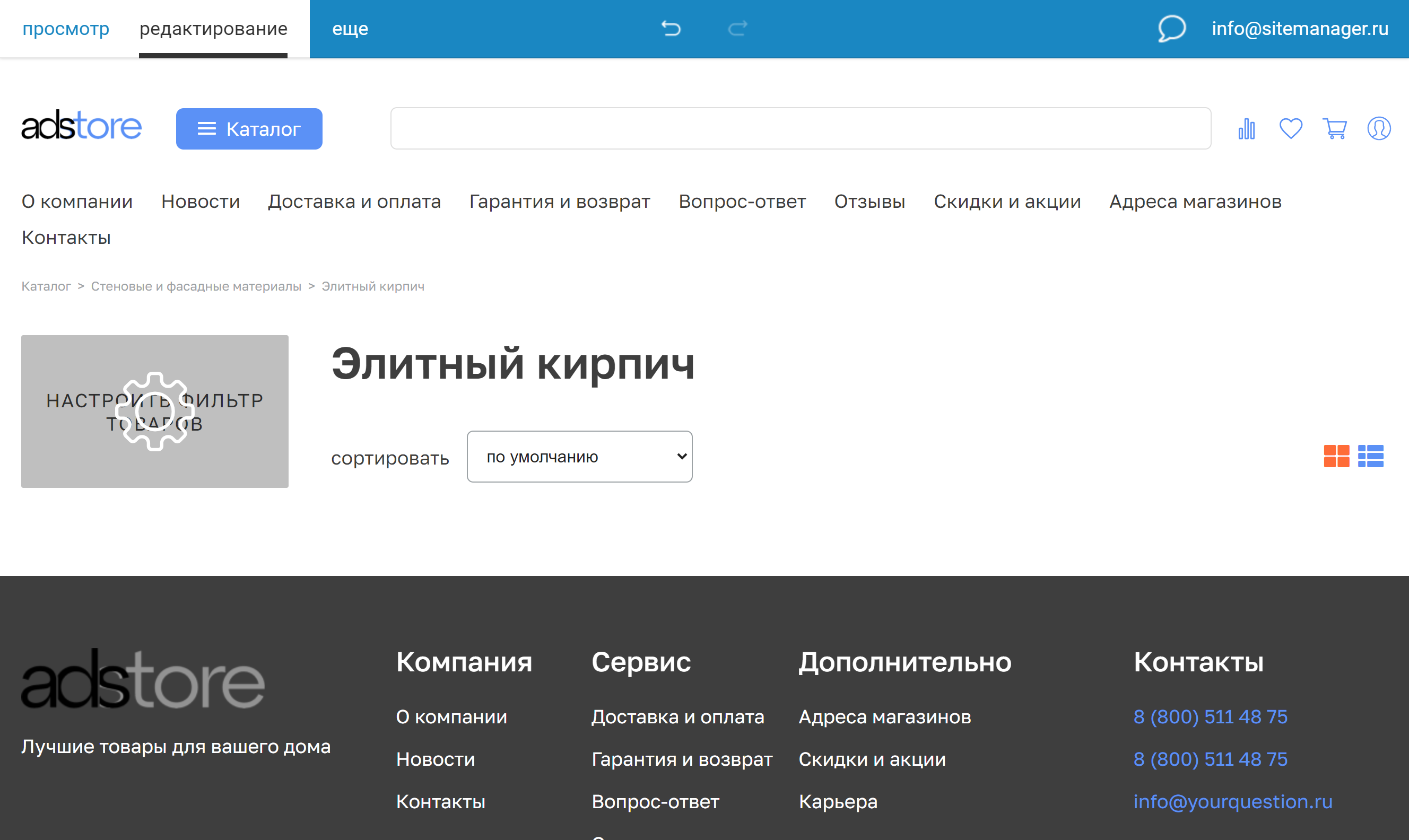Open the shopping cart icon

1335,128
